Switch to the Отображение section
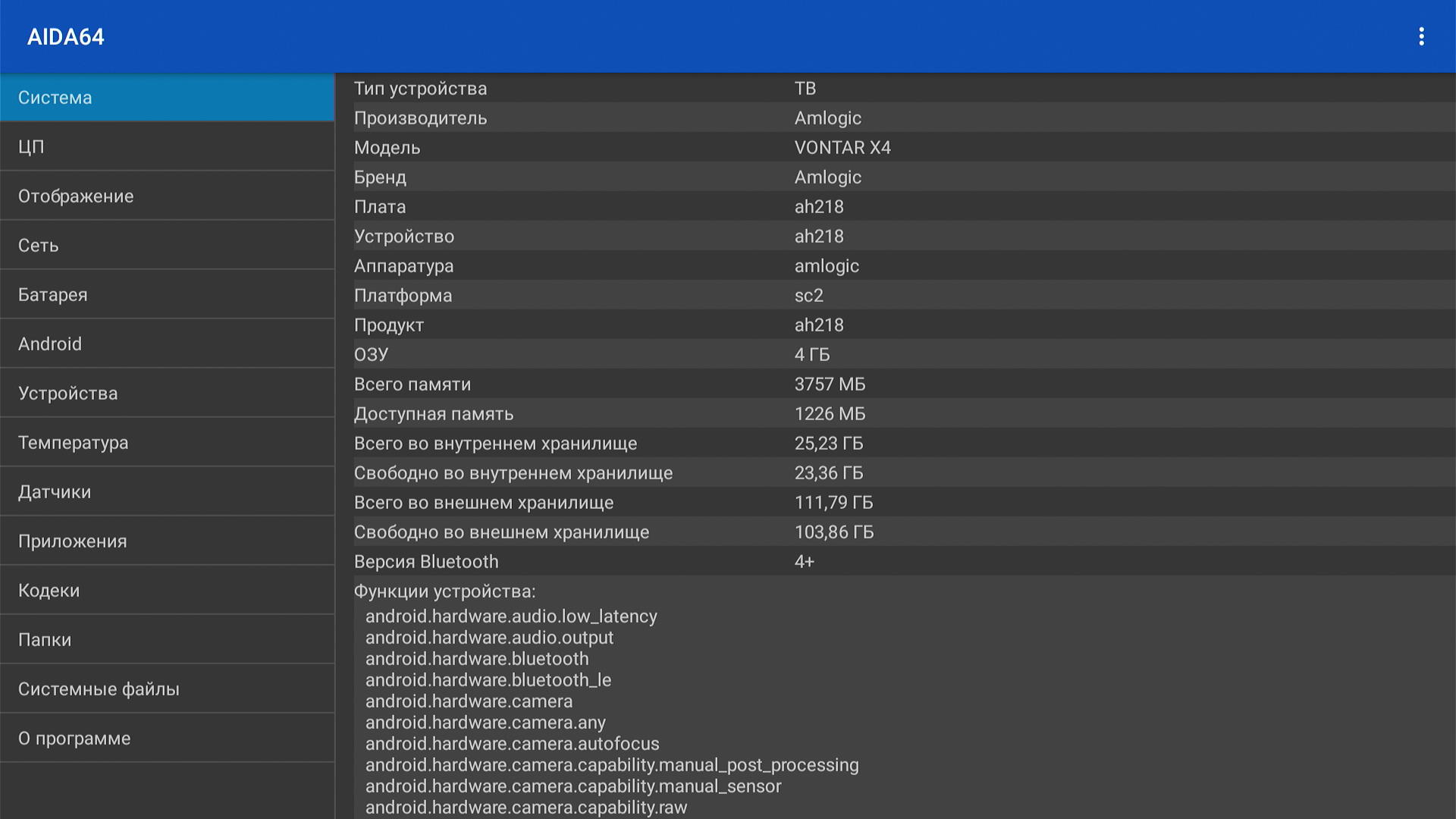Screen dimensions: 1456x819 coord(167,196)
